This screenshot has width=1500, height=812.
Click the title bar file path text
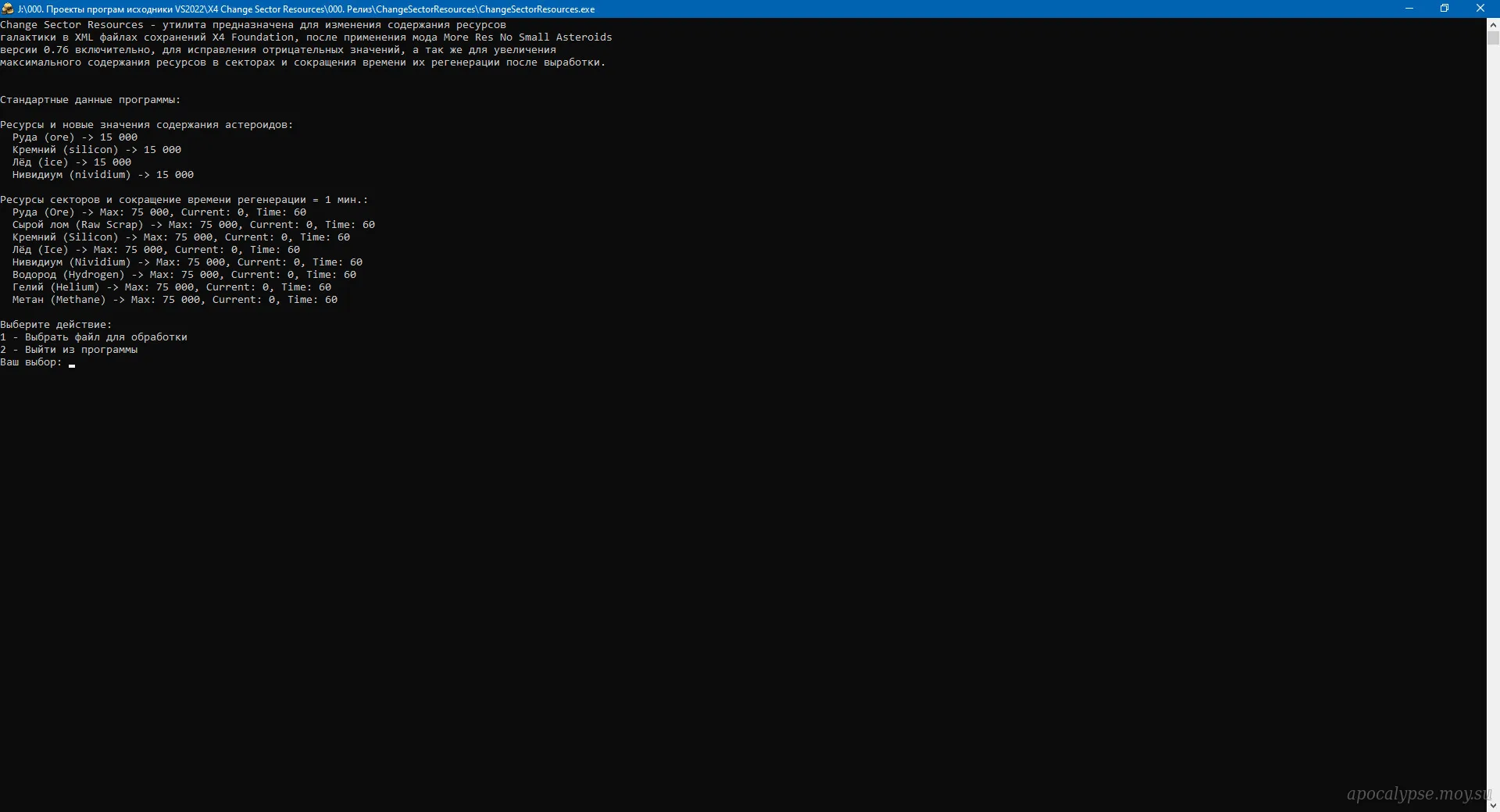pos(306,9)
